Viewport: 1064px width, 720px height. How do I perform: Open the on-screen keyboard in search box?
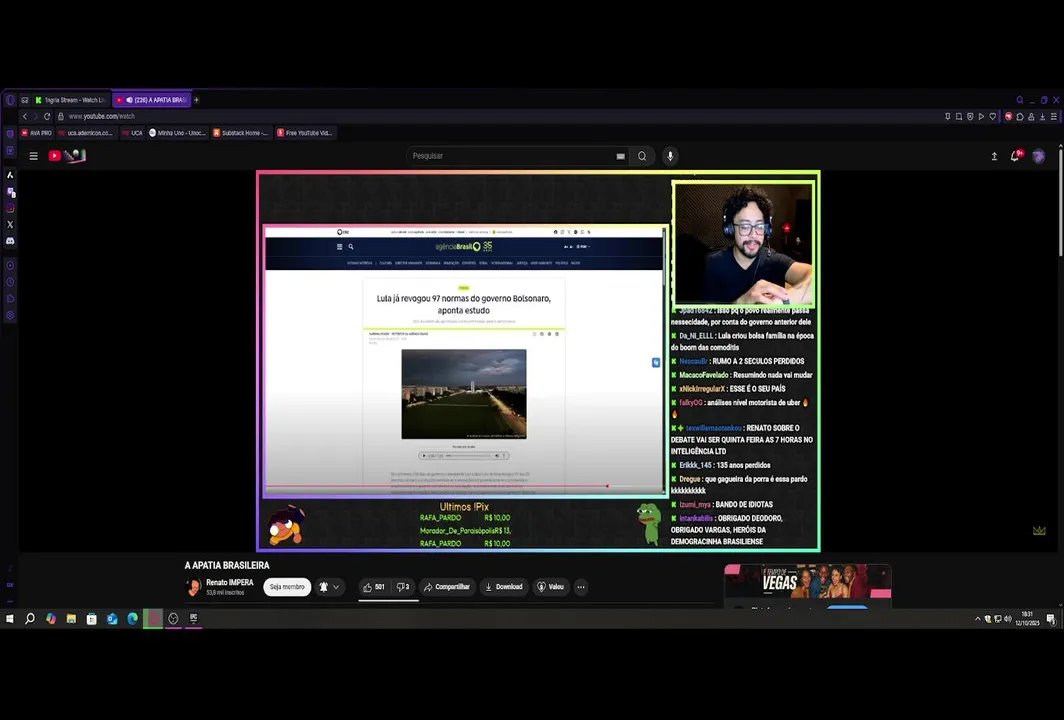(620, 156)
